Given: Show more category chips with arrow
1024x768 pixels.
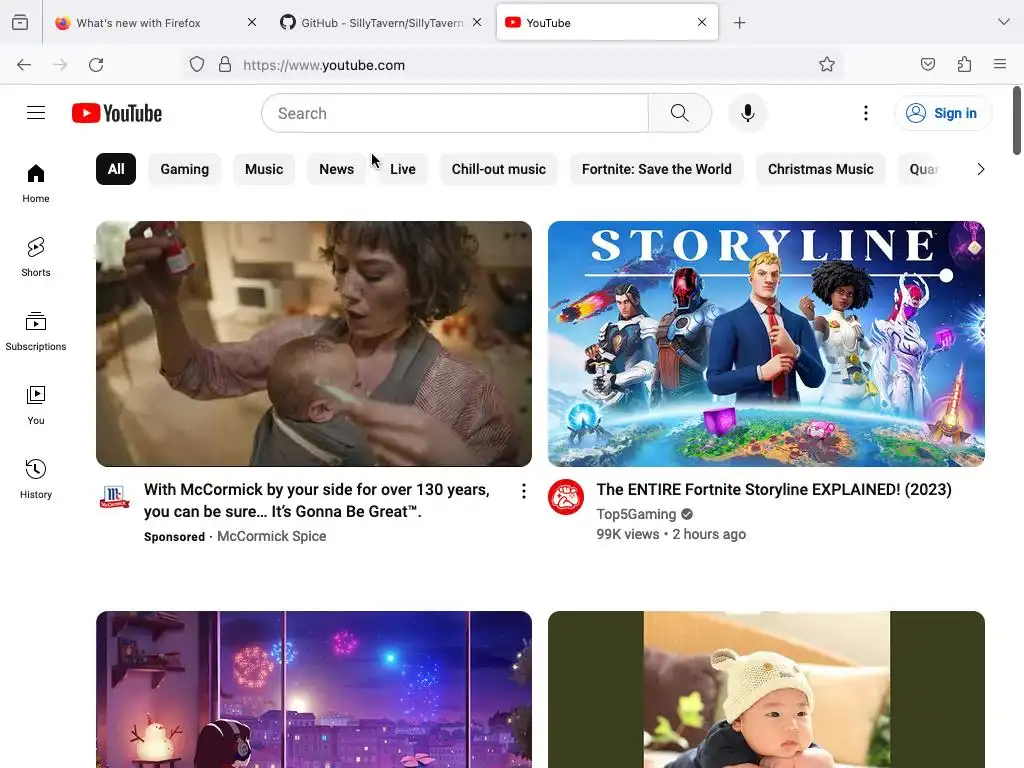Looking at the screenshot, I should (980, 169).
